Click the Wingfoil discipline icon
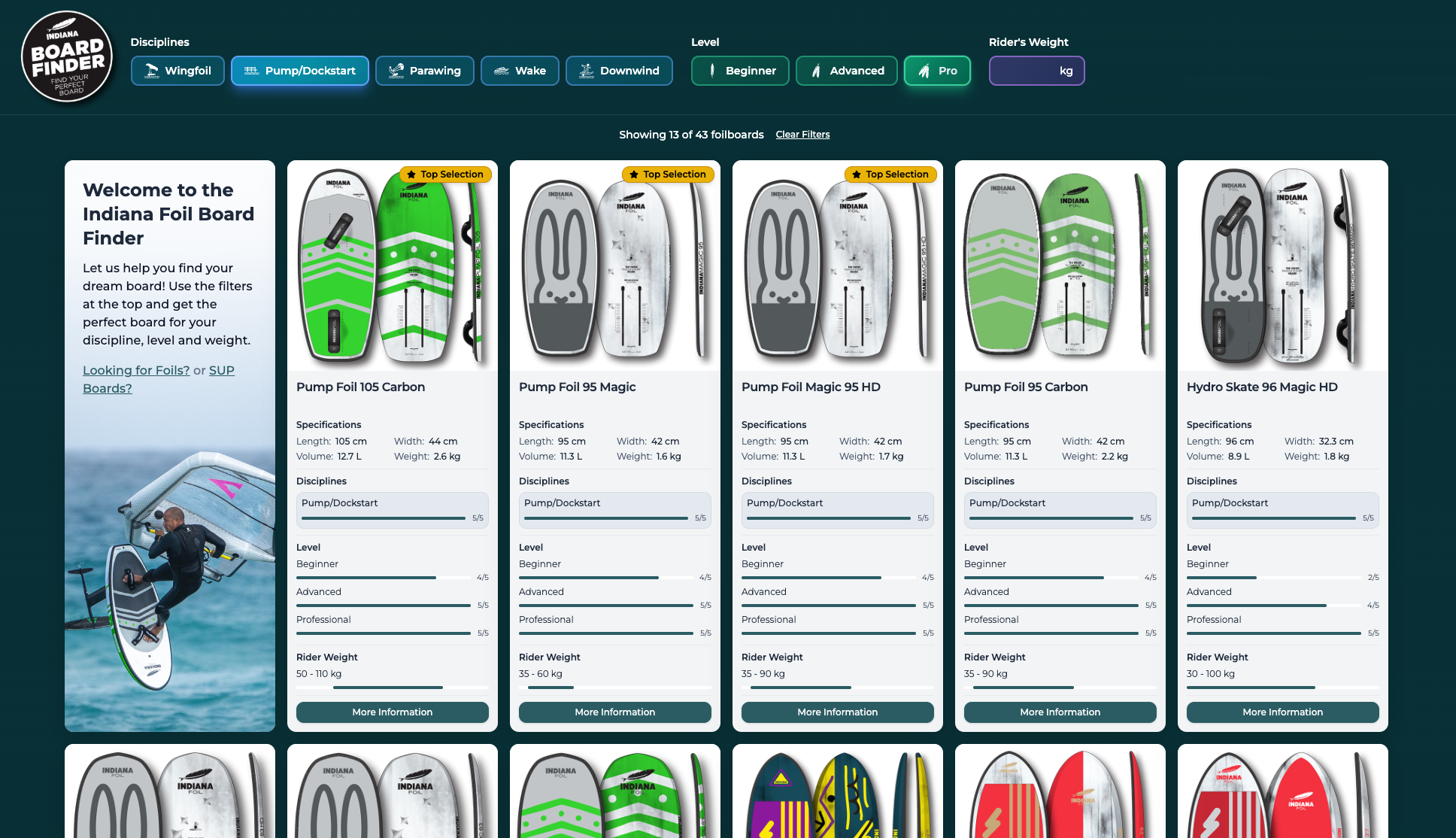This screenshot has width=1456, height=838. coord(151,71)
